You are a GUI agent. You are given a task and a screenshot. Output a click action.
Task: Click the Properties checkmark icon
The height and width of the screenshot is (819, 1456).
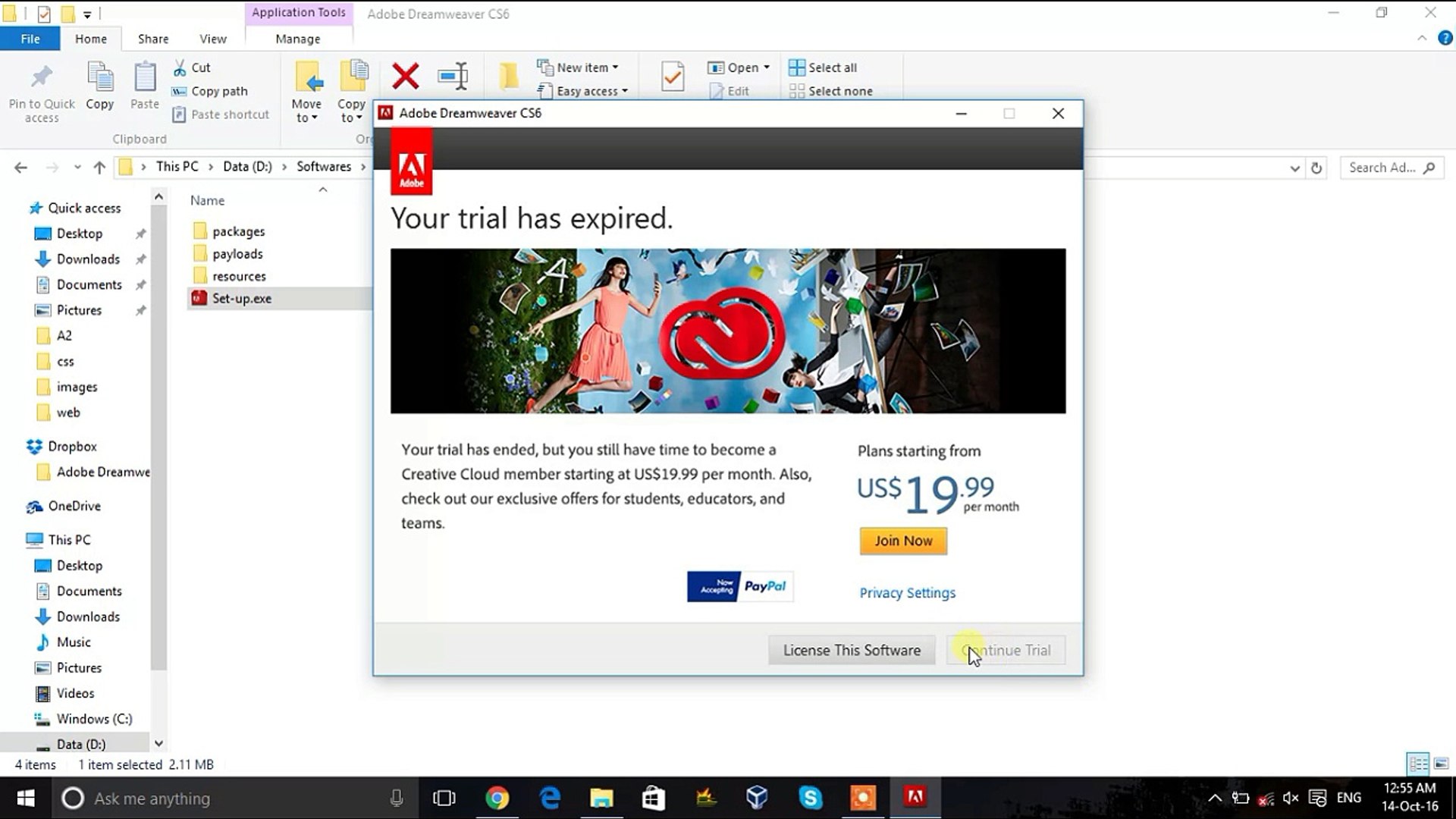(673, 77)
